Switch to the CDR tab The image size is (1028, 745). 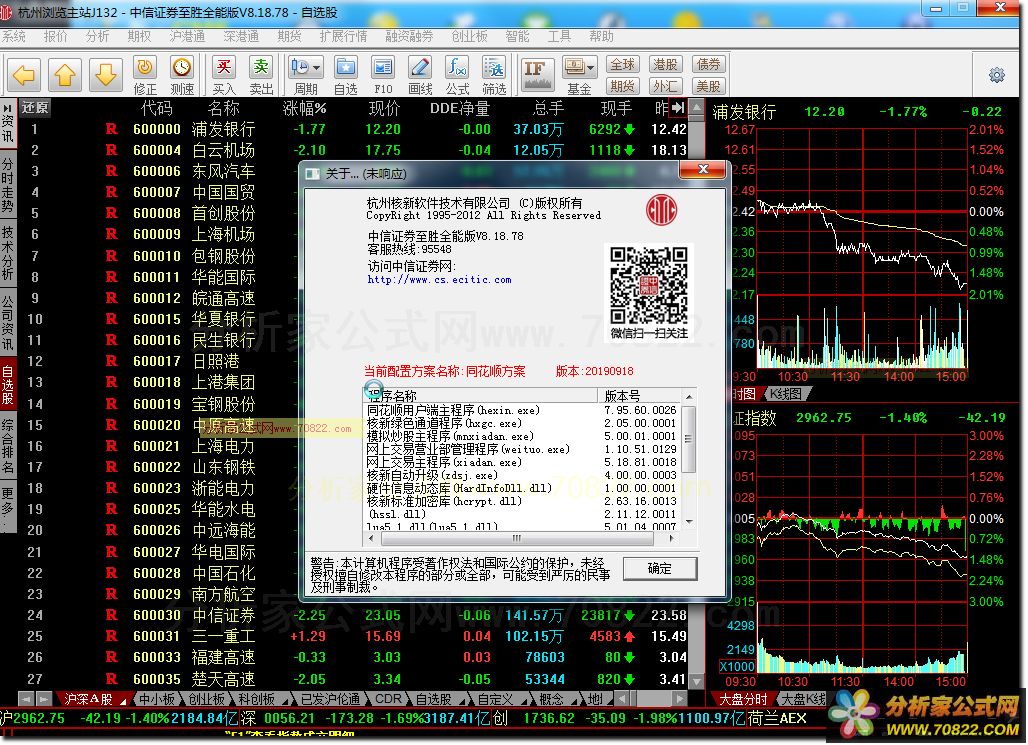click(388, 700)
